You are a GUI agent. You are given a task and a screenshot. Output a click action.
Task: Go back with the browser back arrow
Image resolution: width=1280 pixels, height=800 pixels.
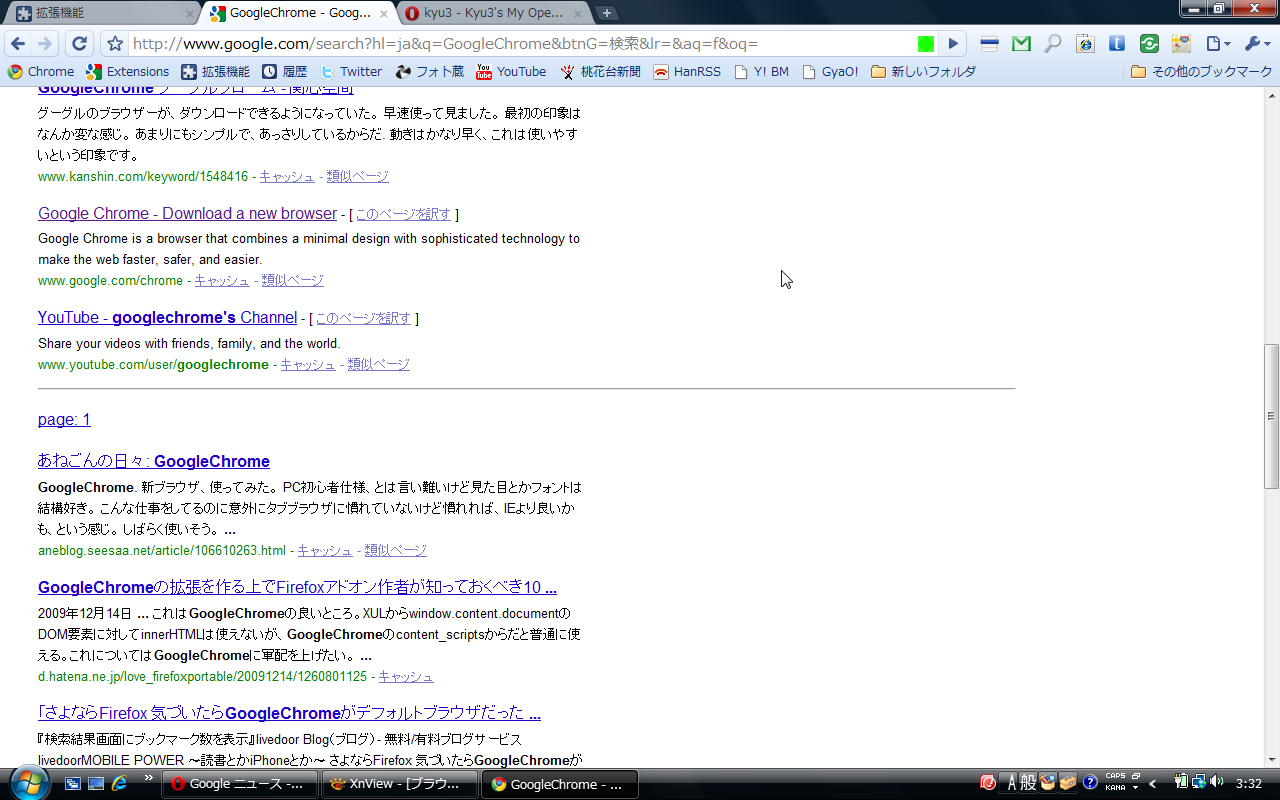pyautogui.click(x=18, y=44)
